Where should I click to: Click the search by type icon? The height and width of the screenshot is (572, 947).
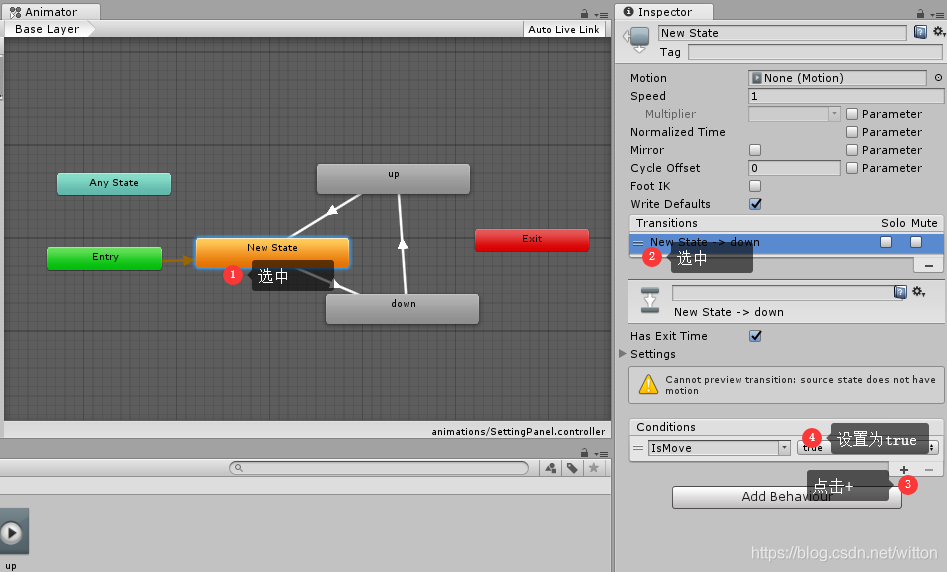[550, 468]
